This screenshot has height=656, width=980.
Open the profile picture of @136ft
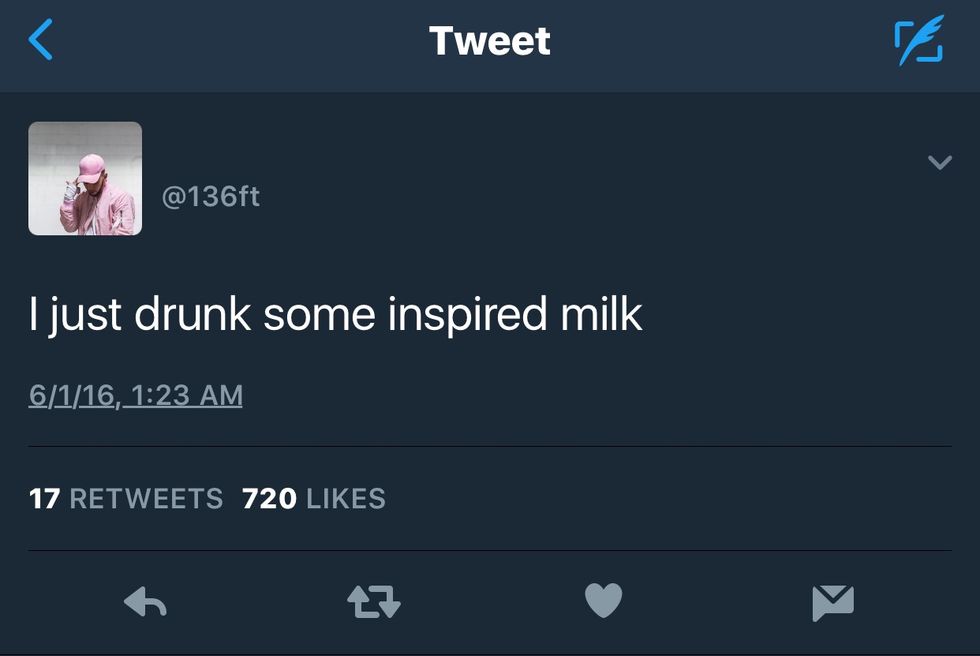(x=85, y=179)
